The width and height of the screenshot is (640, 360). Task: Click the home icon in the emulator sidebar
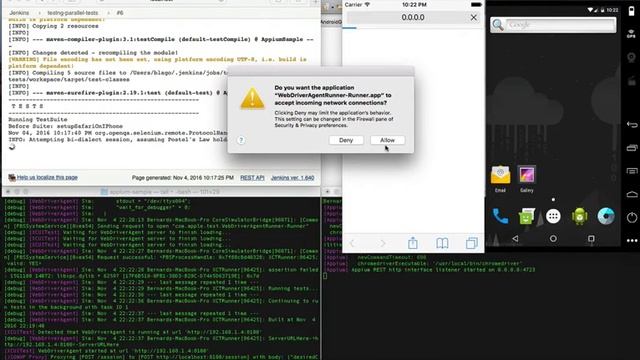[x=632, y=194]
